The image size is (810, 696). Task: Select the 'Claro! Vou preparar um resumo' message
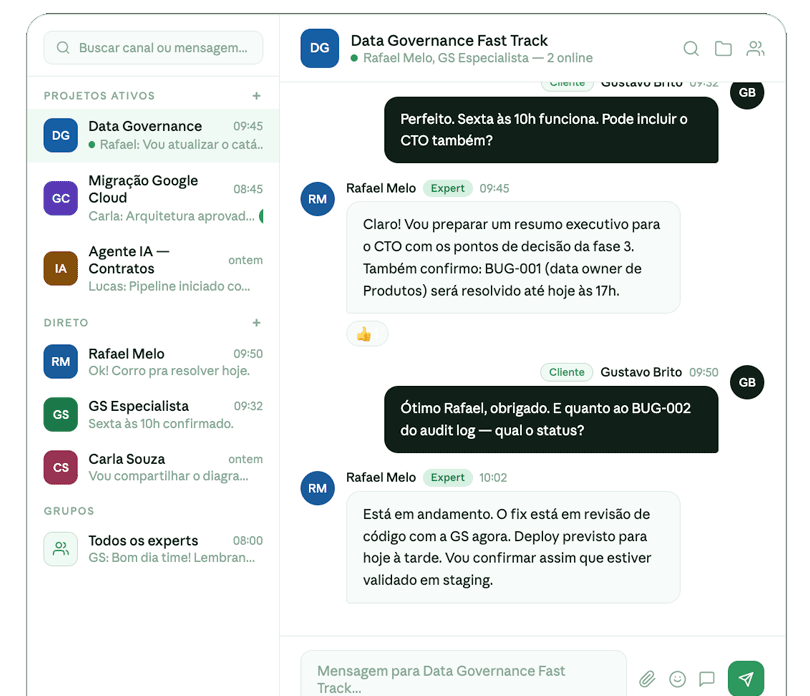(512, 257)
